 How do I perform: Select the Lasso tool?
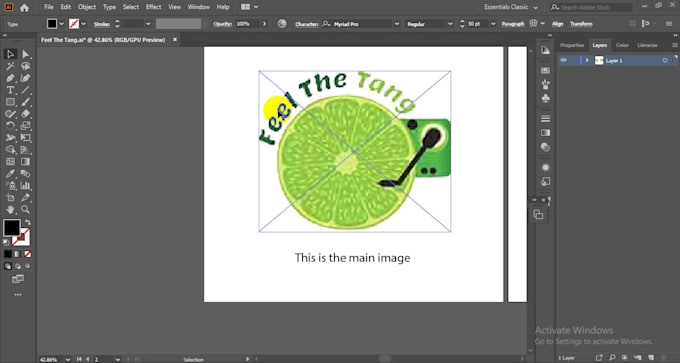26,66
